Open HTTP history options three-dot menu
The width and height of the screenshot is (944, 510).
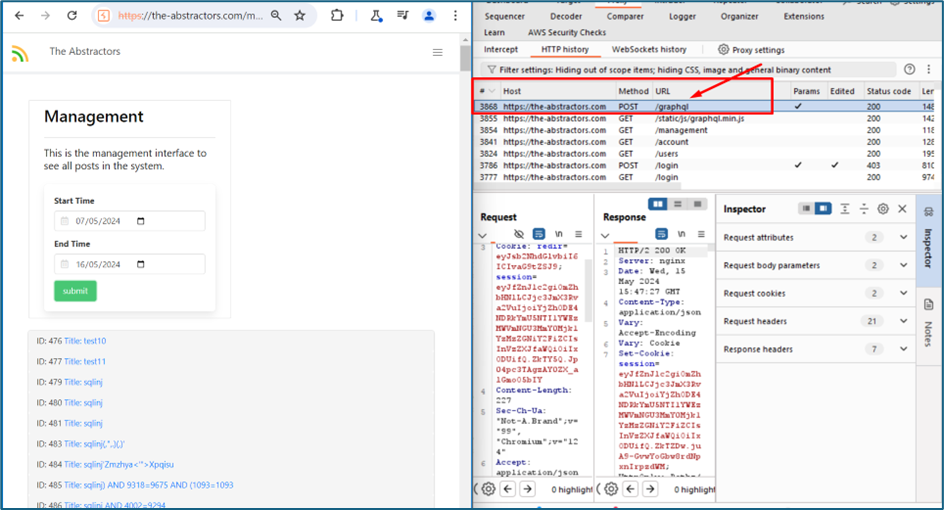(x=928, y=69)
